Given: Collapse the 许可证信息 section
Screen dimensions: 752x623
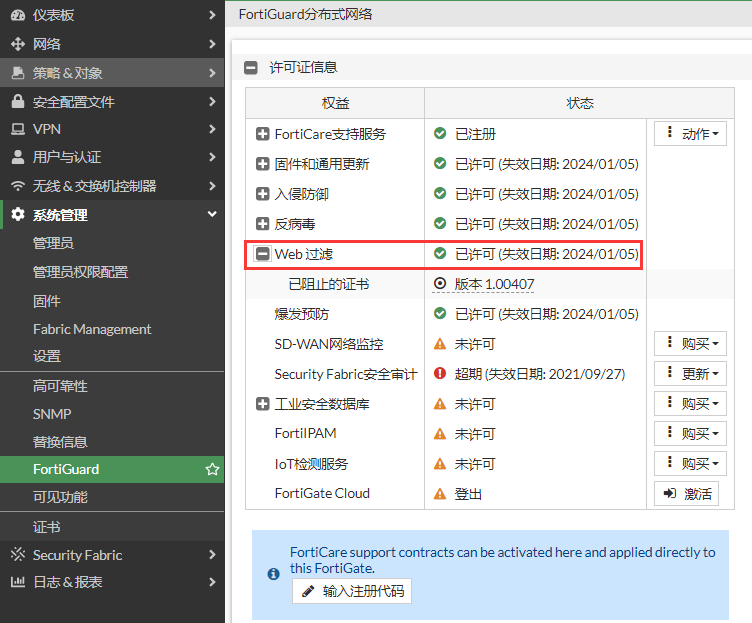Looking at the screenshot, I should click(250, 68).
